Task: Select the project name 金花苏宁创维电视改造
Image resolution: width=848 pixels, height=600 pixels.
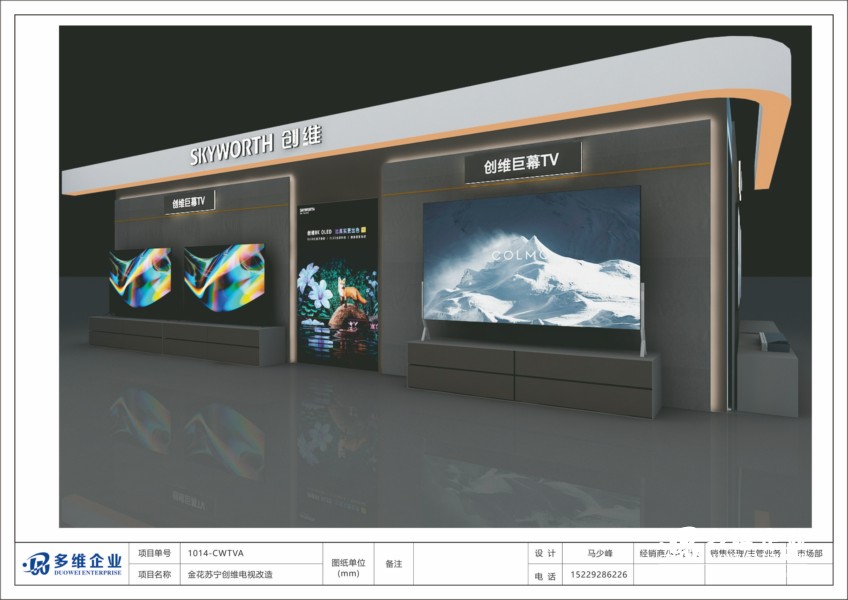Action: [x=230, y=575]
